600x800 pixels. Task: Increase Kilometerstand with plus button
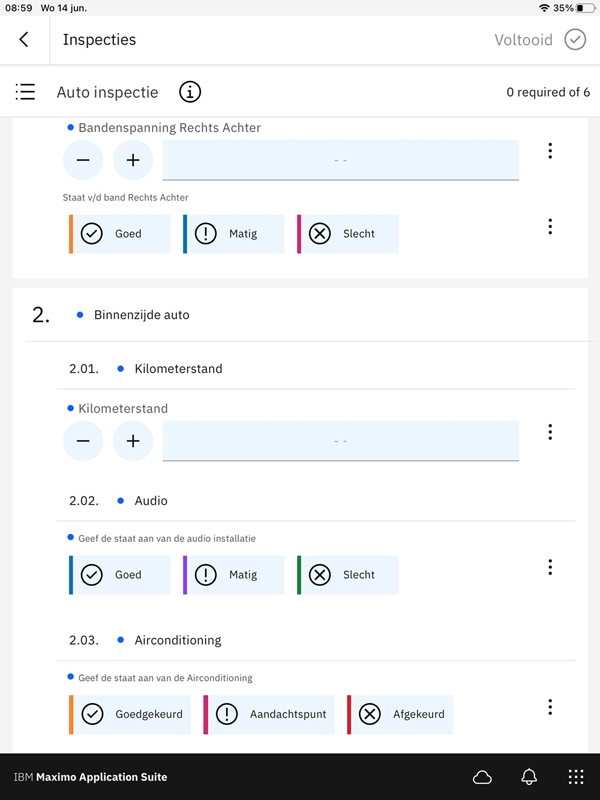[x=133, y=441]
